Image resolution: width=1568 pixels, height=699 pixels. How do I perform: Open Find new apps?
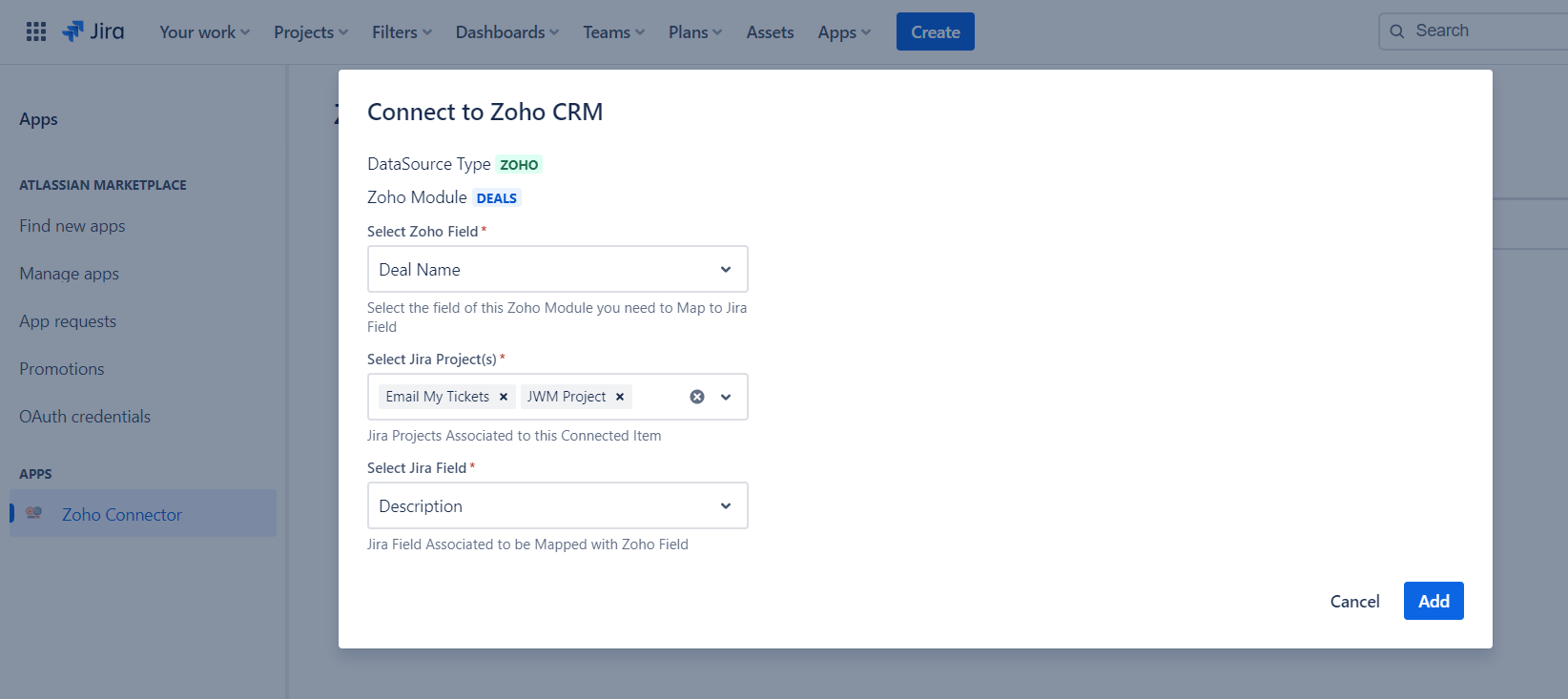[72, 226]
